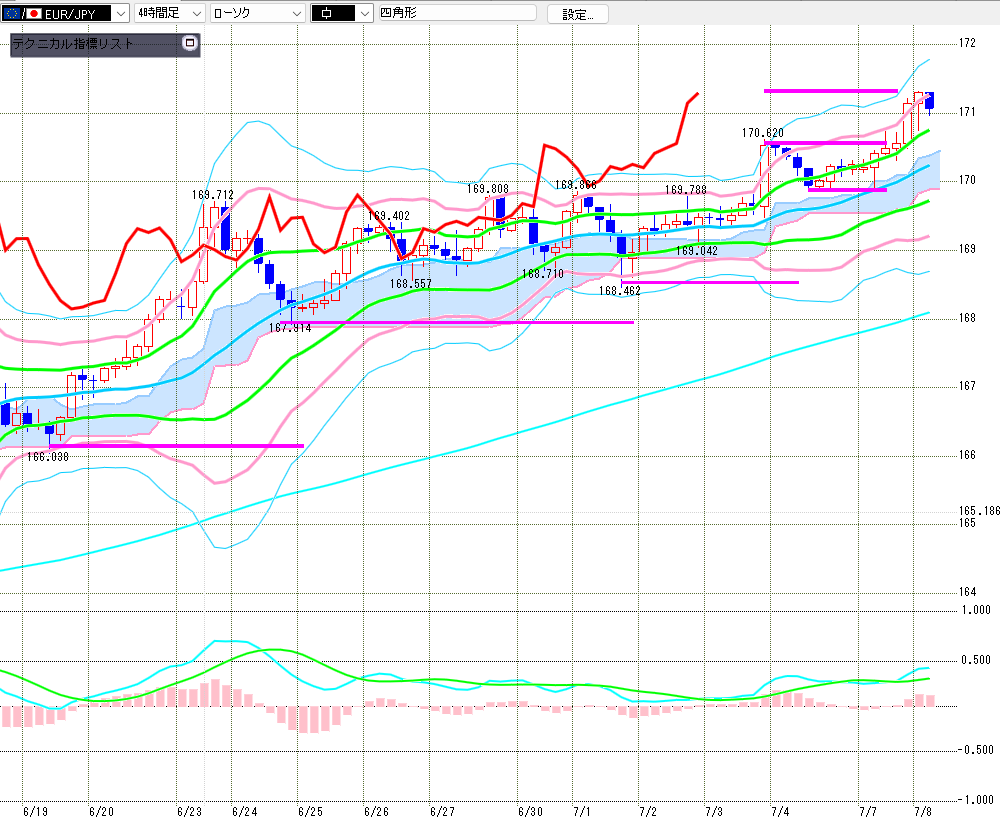Click the 166.038 low price label
The height and width of the screenshot is (819, 1000).
pos(48,457)
